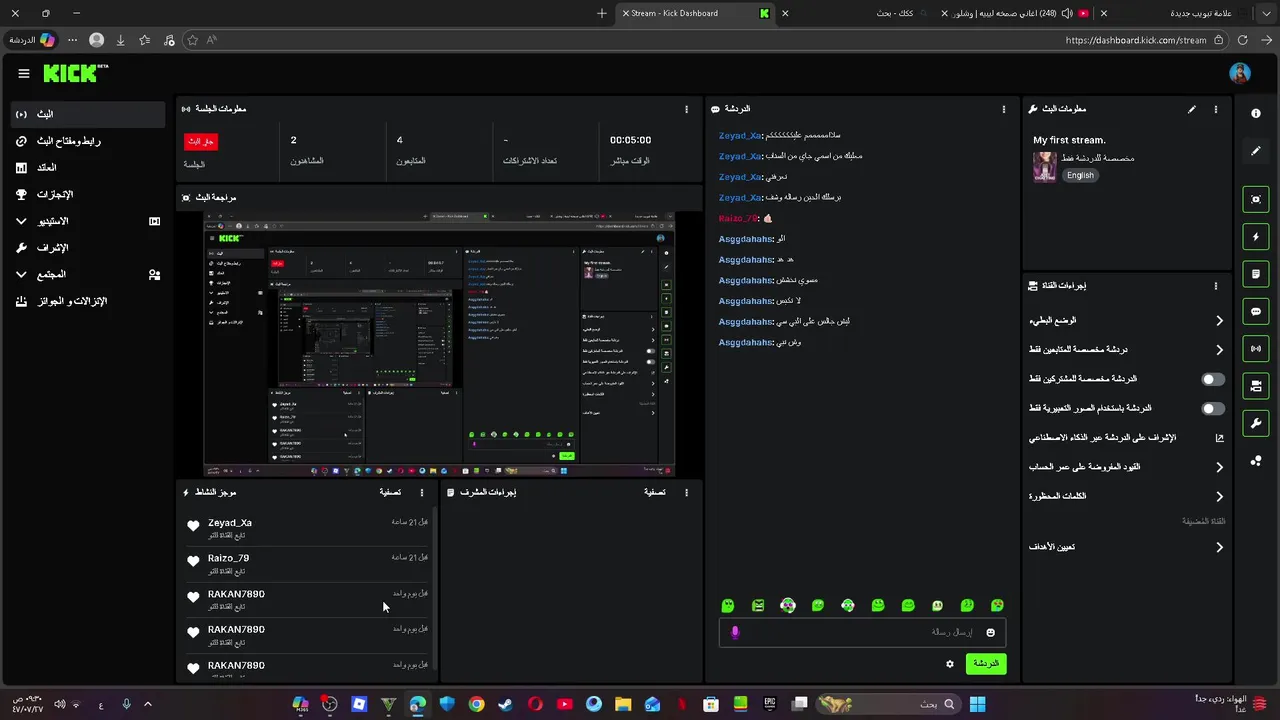Image resolution: width=1280 pixels, height=720 pixels.
Task: Open activity feed panel three-dot menu
Action: pos(422,492)
